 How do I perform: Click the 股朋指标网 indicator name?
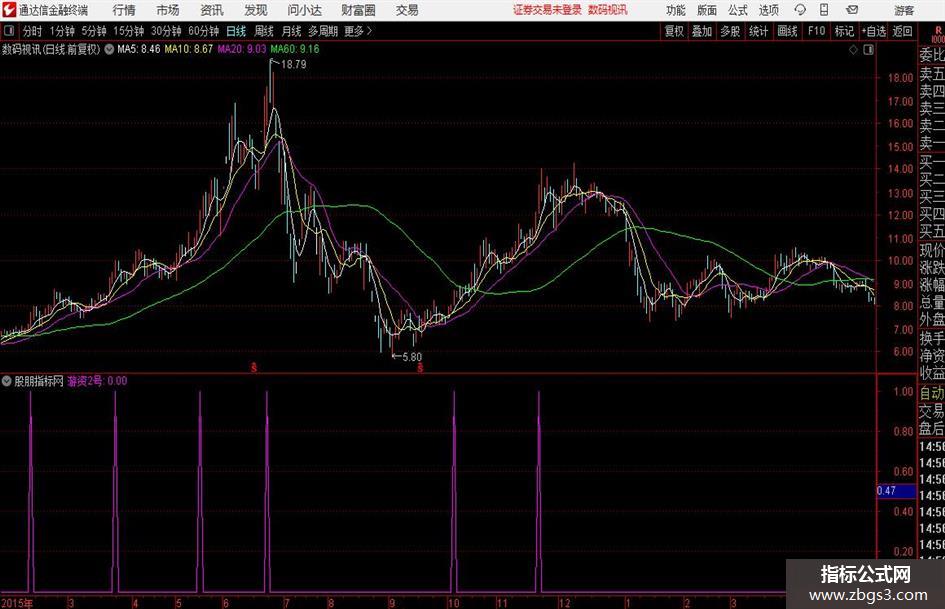pyautogui.click(x=39, y=381)
